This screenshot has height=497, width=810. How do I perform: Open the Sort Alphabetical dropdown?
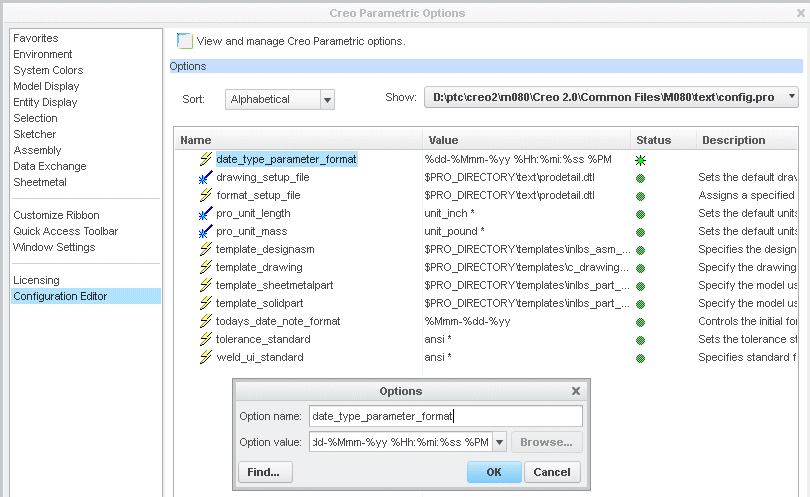click(327, 99)
